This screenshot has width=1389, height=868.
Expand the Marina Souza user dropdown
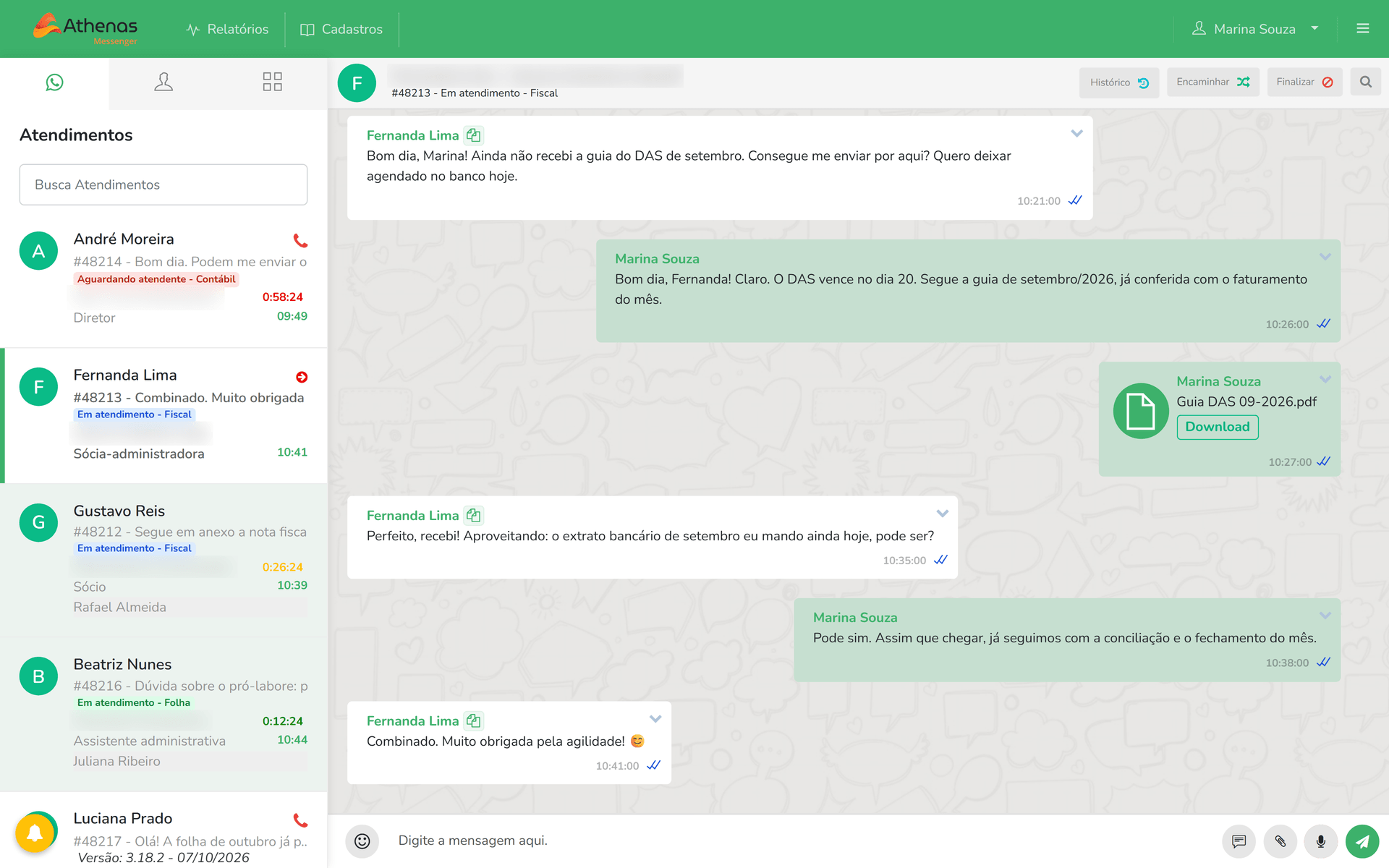coord(1255,29)
